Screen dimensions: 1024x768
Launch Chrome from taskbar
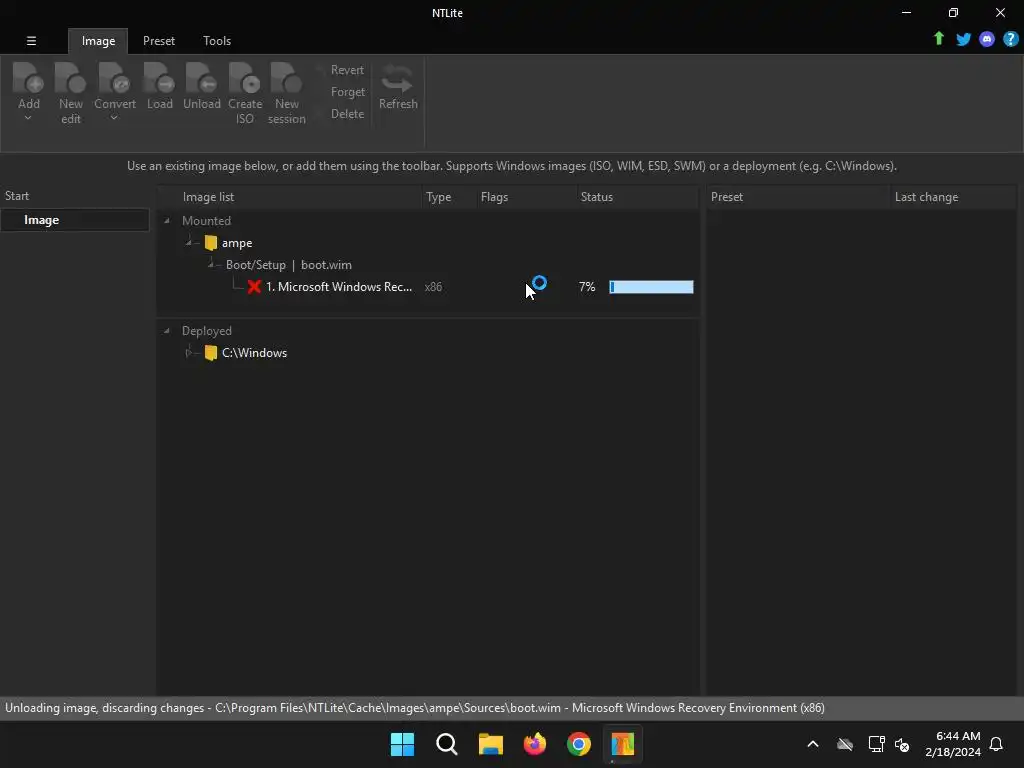pyautogui.click(x=579, y=744)
